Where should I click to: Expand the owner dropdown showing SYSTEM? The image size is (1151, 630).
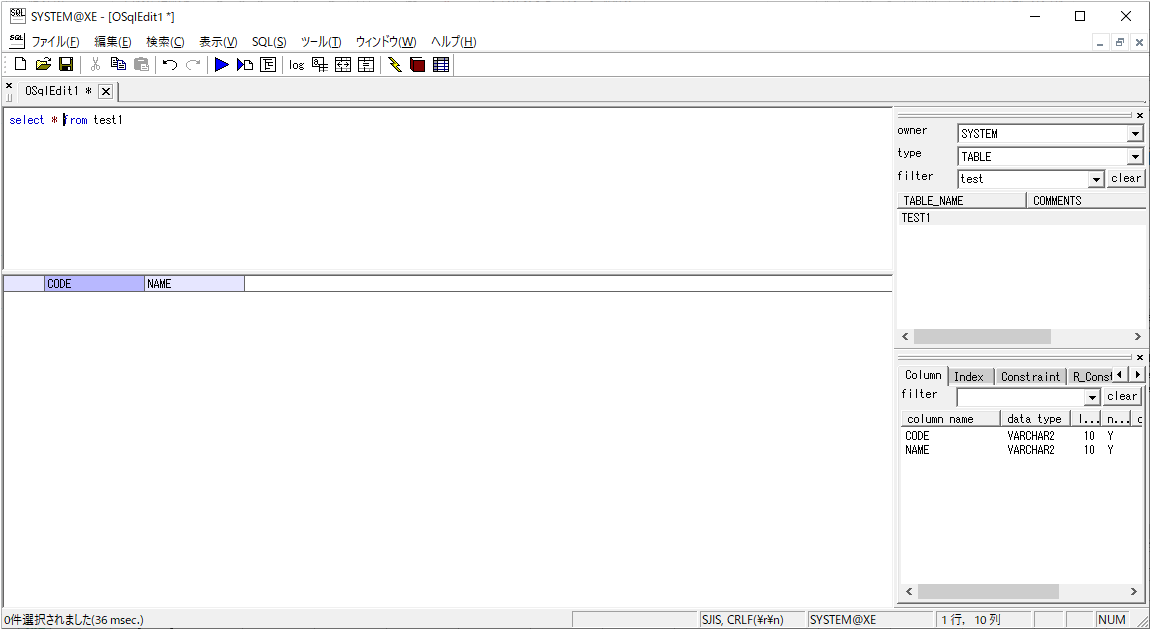1136,134
